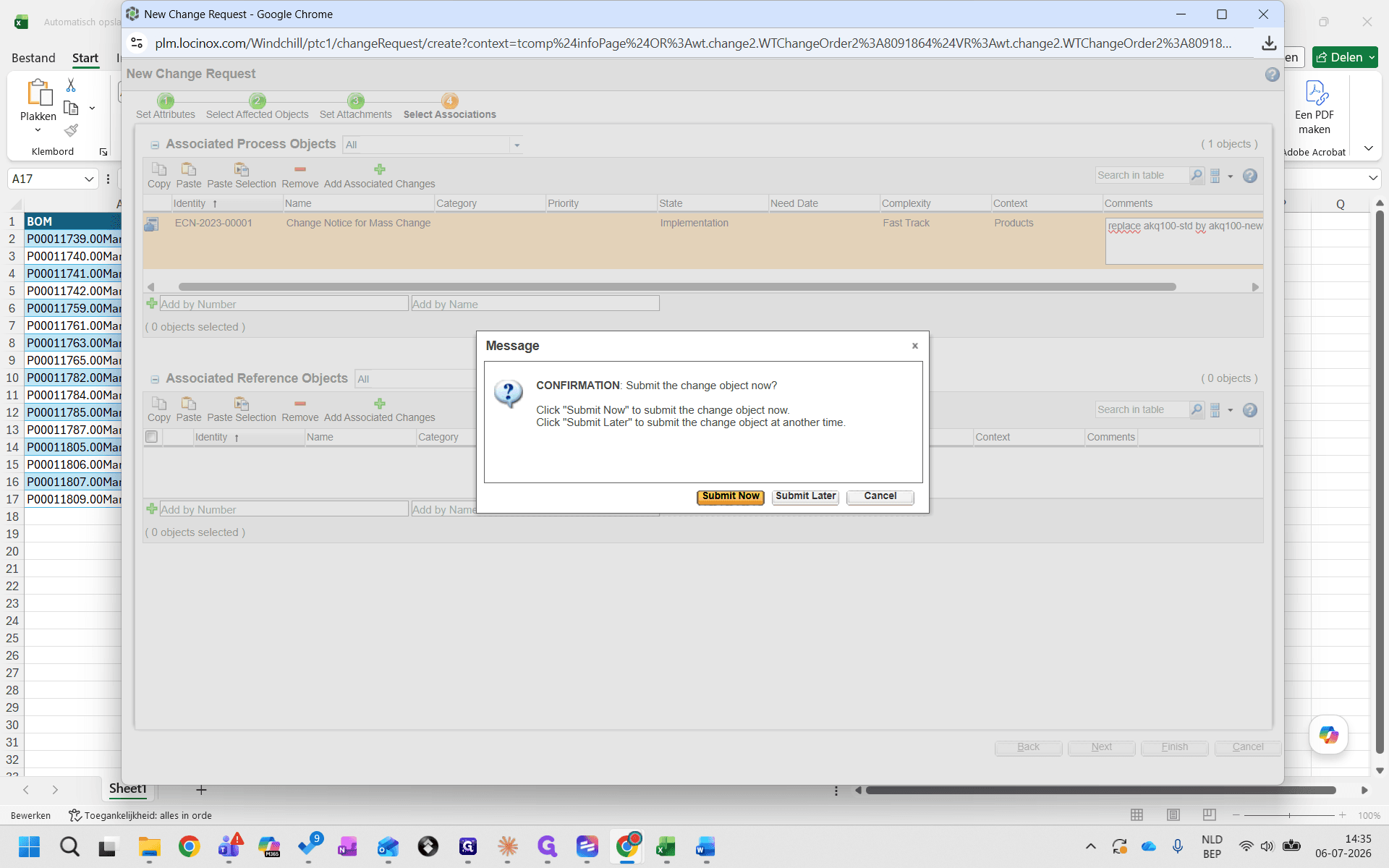Open help icon for Process Objects table
The height and width of the screenshot is (868, 1389).
(x=1250, y=176)
